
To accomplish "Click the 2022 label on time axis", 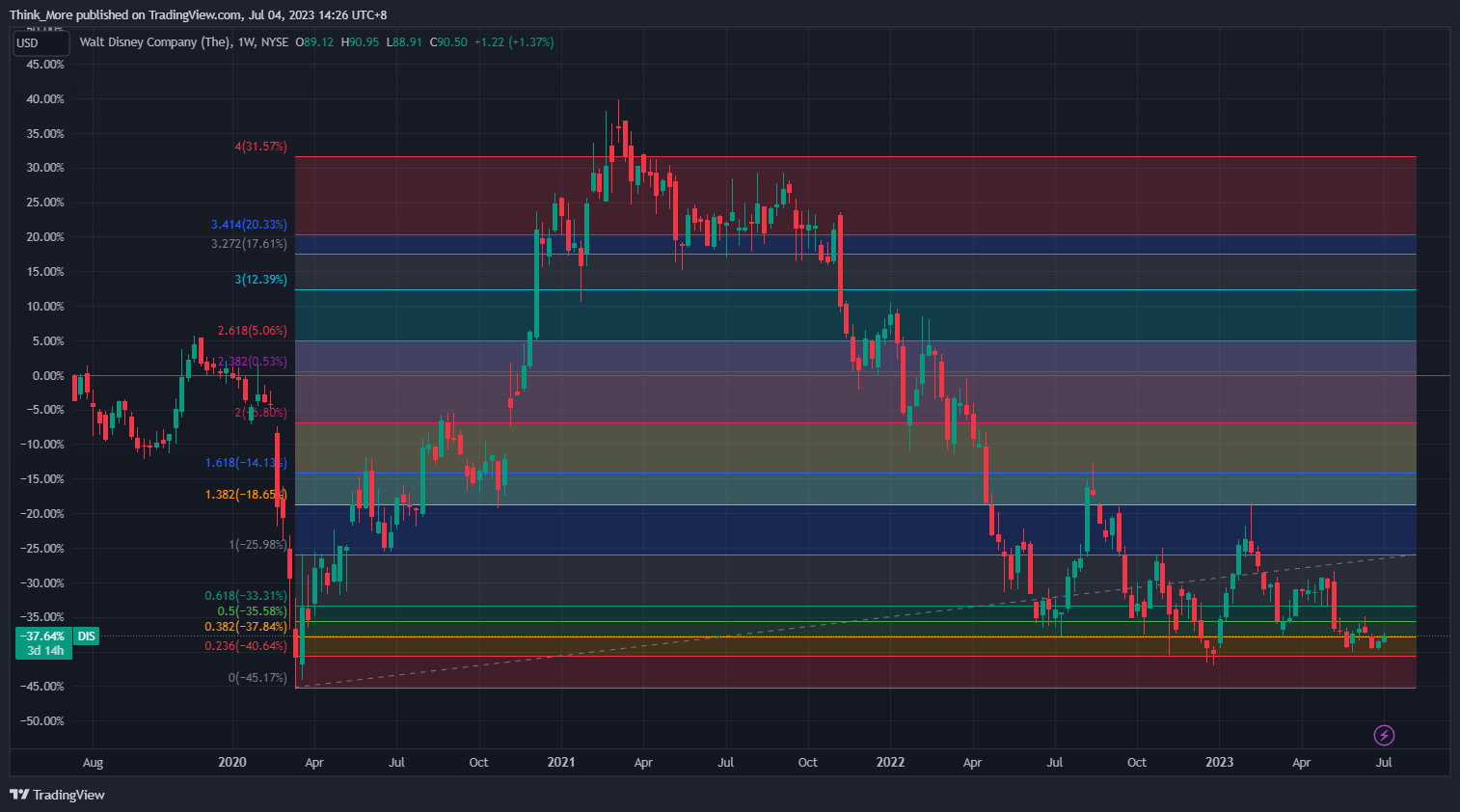I will point(890,762).
